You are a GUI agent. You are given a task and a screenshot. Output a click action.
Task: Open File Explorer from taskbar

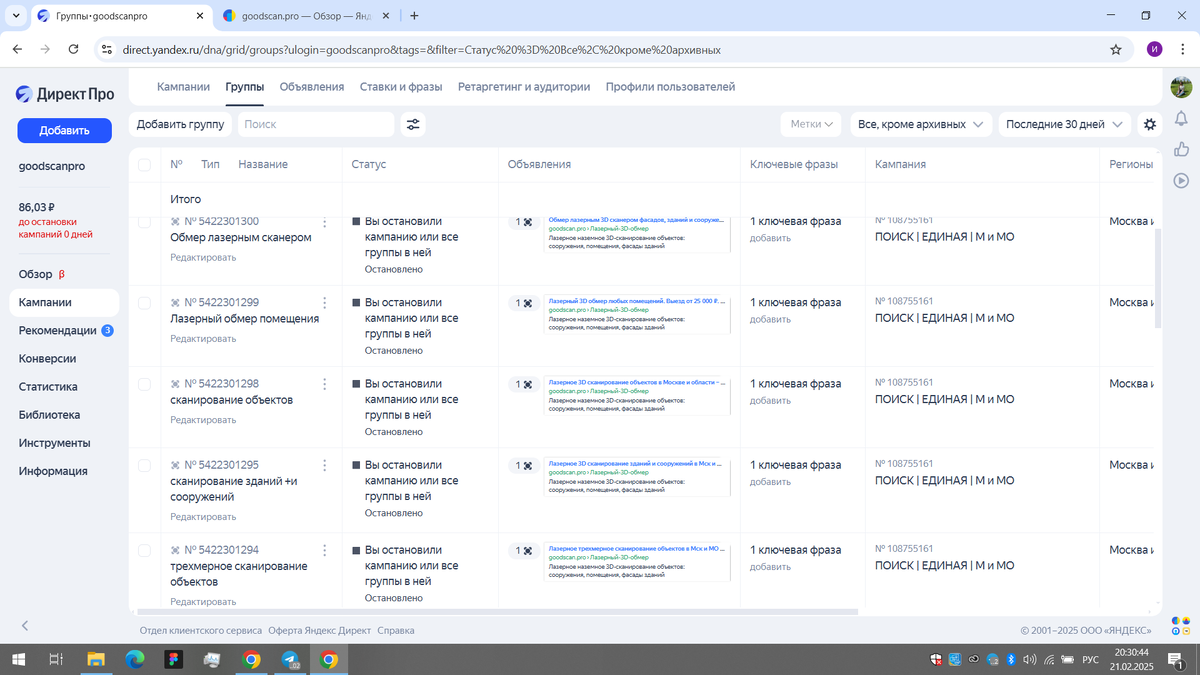[96, 660]
